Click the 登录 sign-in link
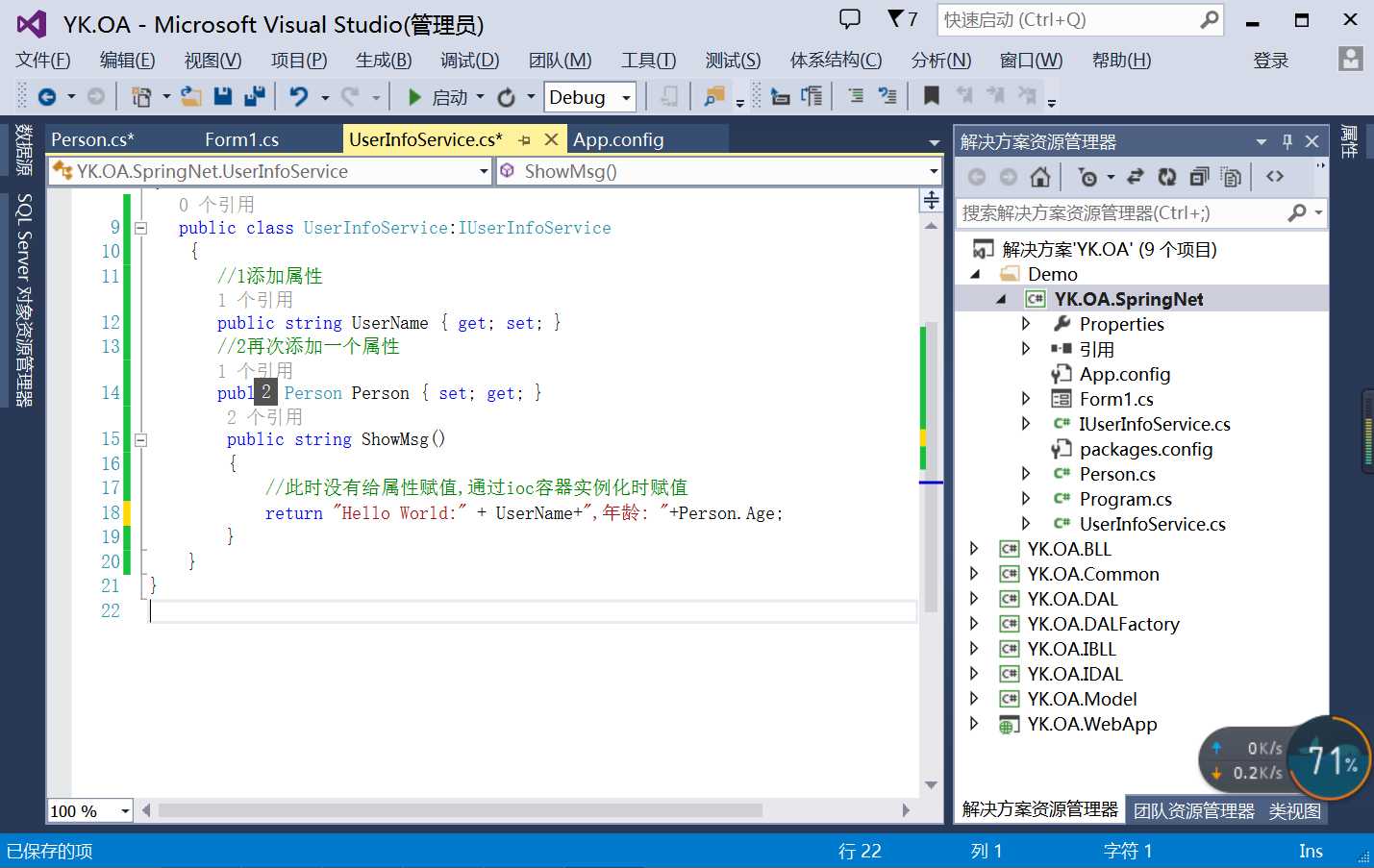This screenshot has height=868, width=1374. (1271, 61)
